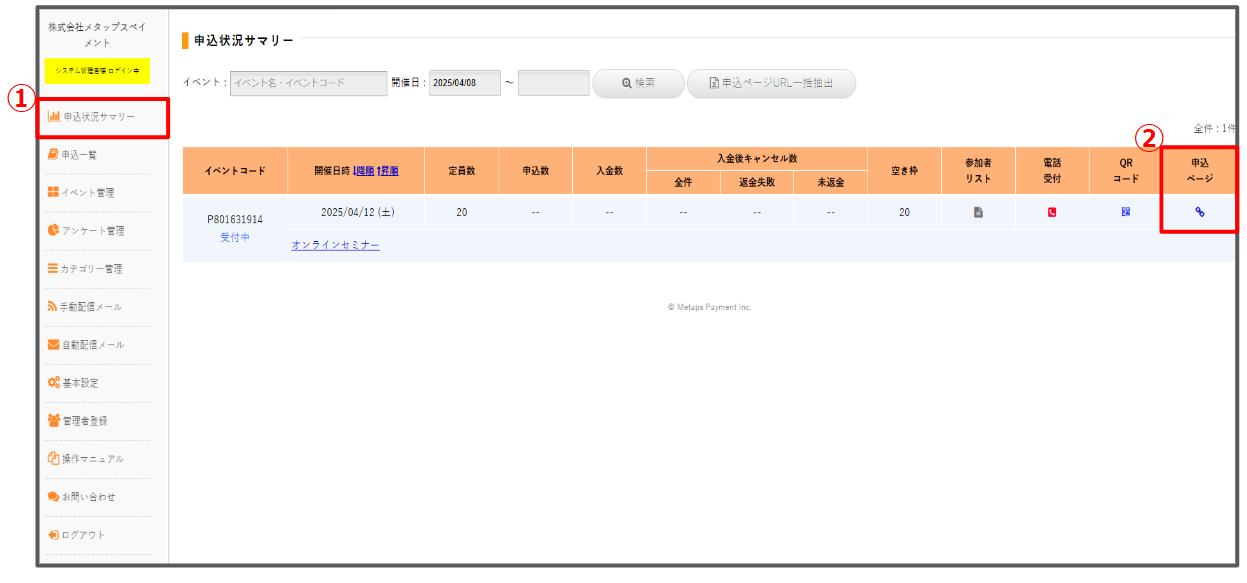
Task: Click the 検索 search button
Action: tap(638, 83)
